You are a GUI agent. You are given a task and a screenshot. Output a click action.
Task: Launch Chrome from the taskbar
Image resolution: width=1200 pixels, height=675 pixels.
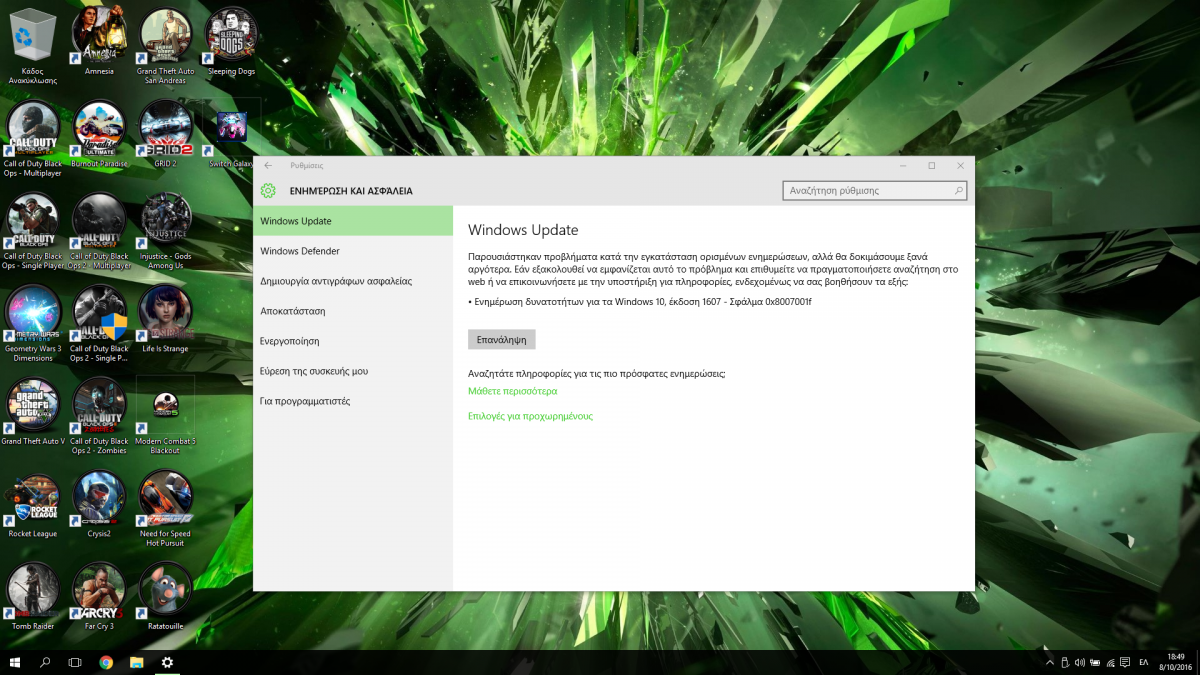106,662
